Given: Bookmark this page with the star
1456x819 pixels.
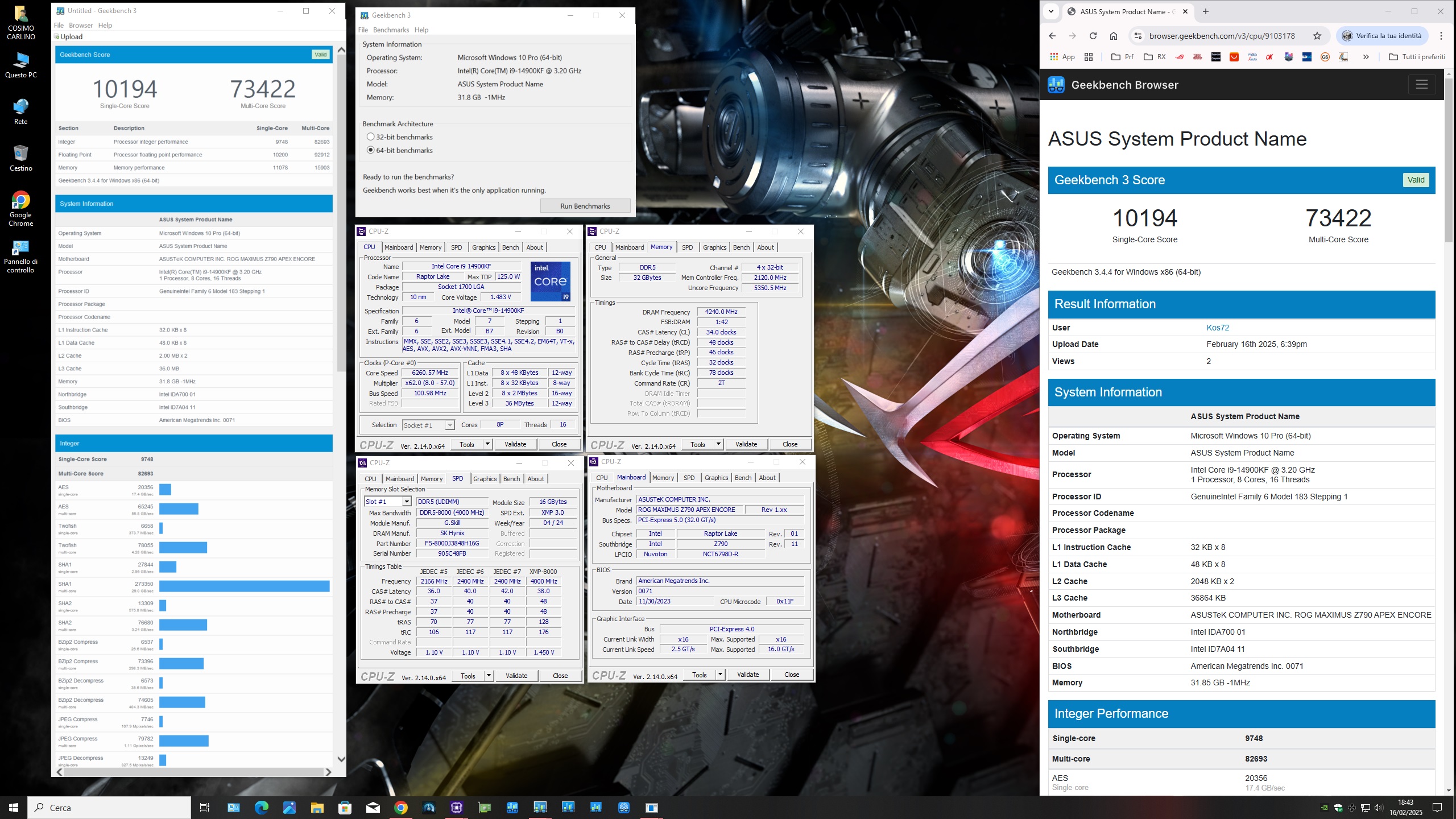Looking at the screenshot, I should pos(1317,36).
